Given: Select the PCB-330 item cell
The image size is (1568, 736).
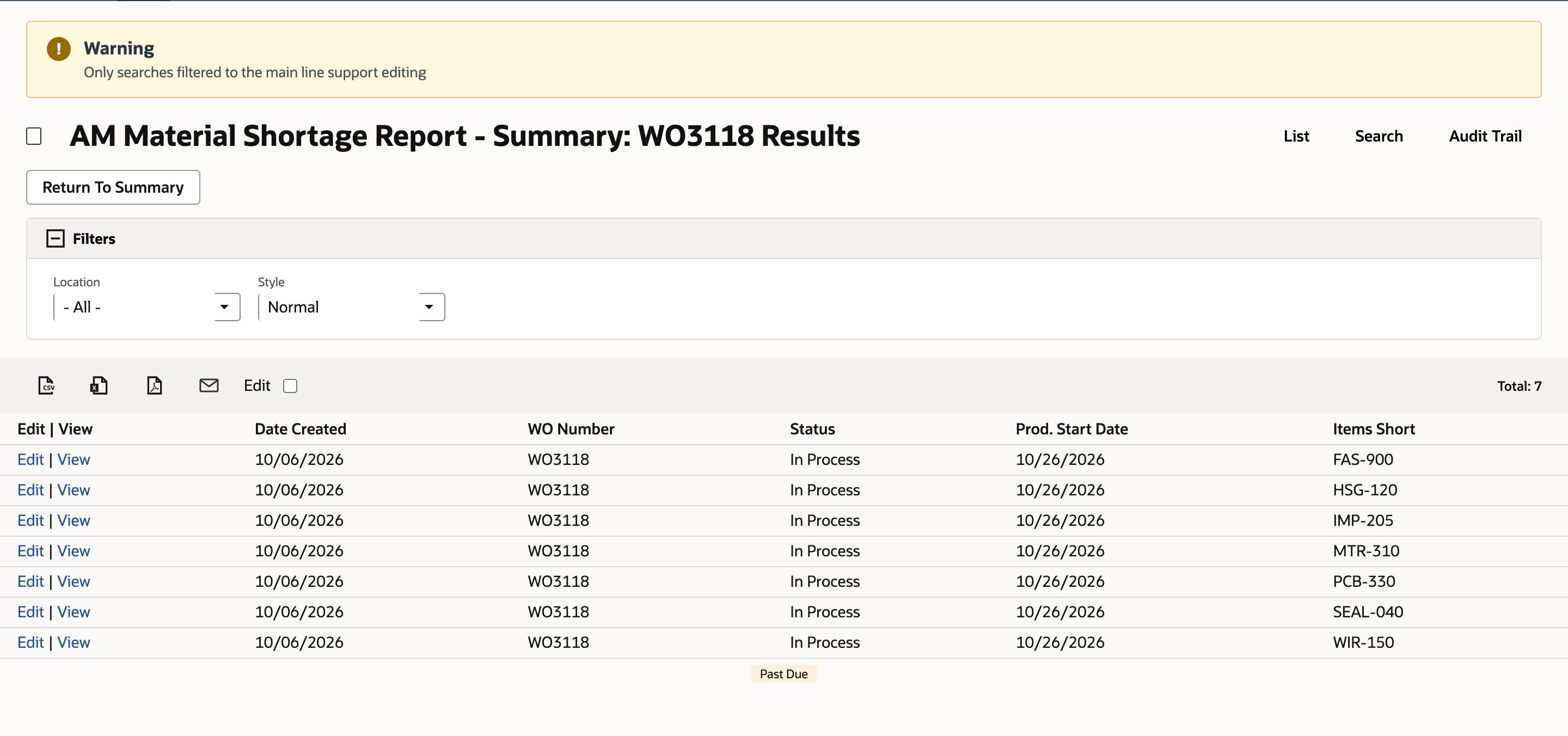Looking at the screenshot, I should pyautogui.click(x=1363, y=581).
